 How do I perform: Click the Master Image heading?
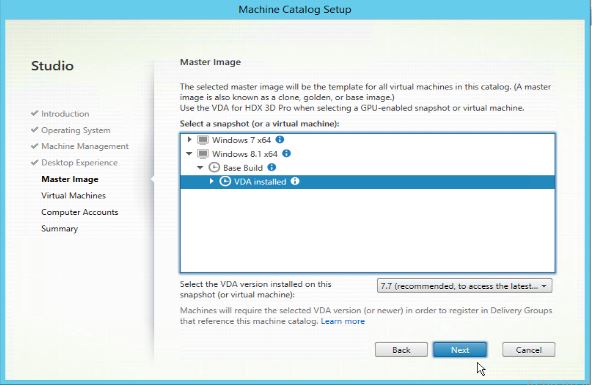[210, 62]
